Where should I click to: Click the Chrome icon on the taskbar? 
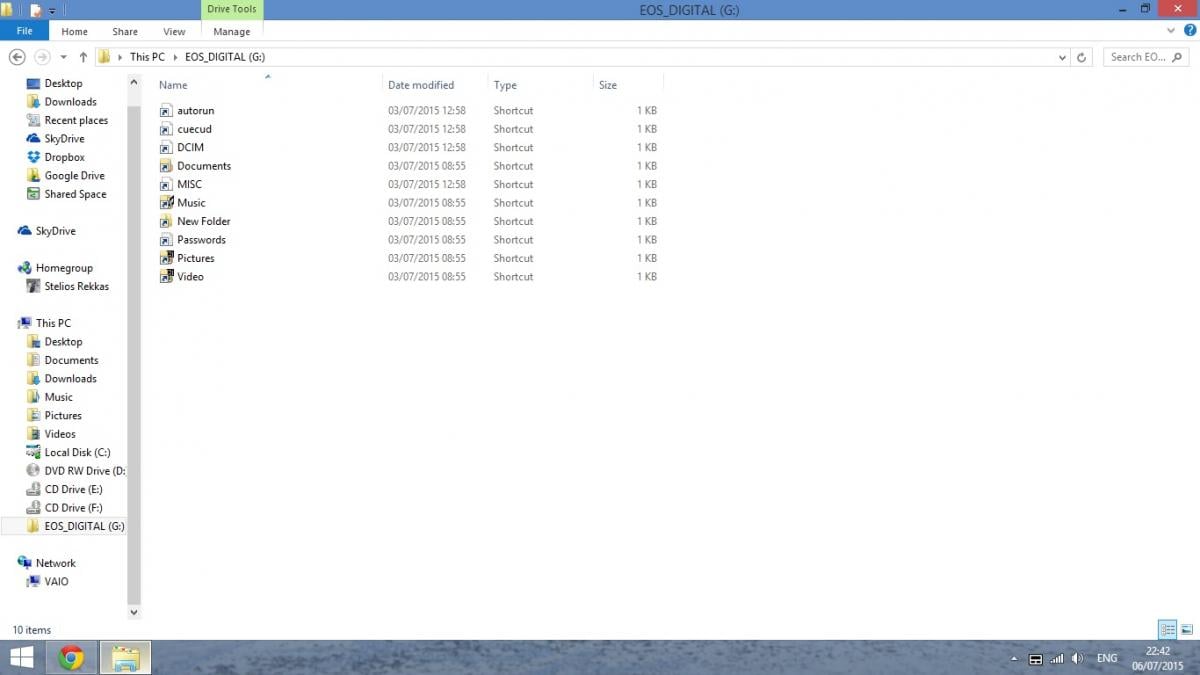[x=70, y=658]
